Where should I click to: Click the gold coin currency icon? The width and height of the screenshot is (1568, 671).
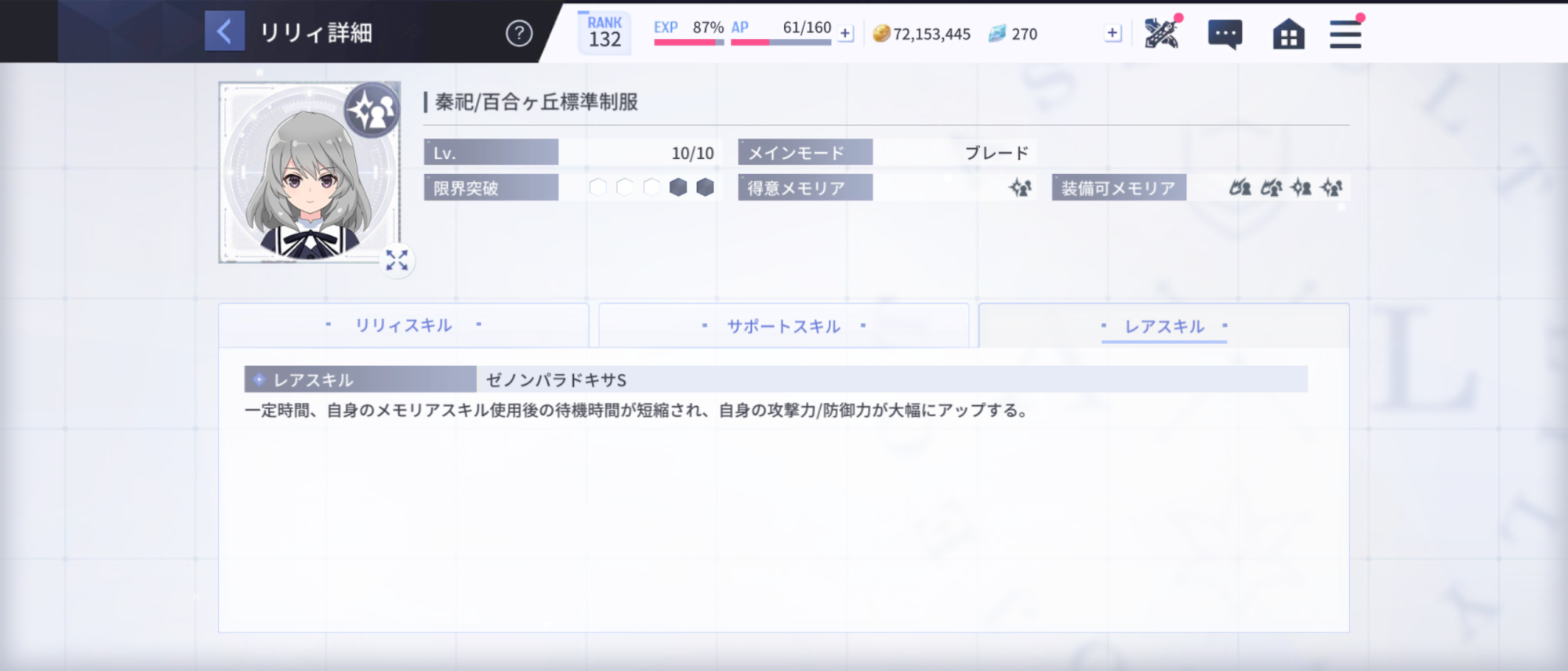coord(881,34)
